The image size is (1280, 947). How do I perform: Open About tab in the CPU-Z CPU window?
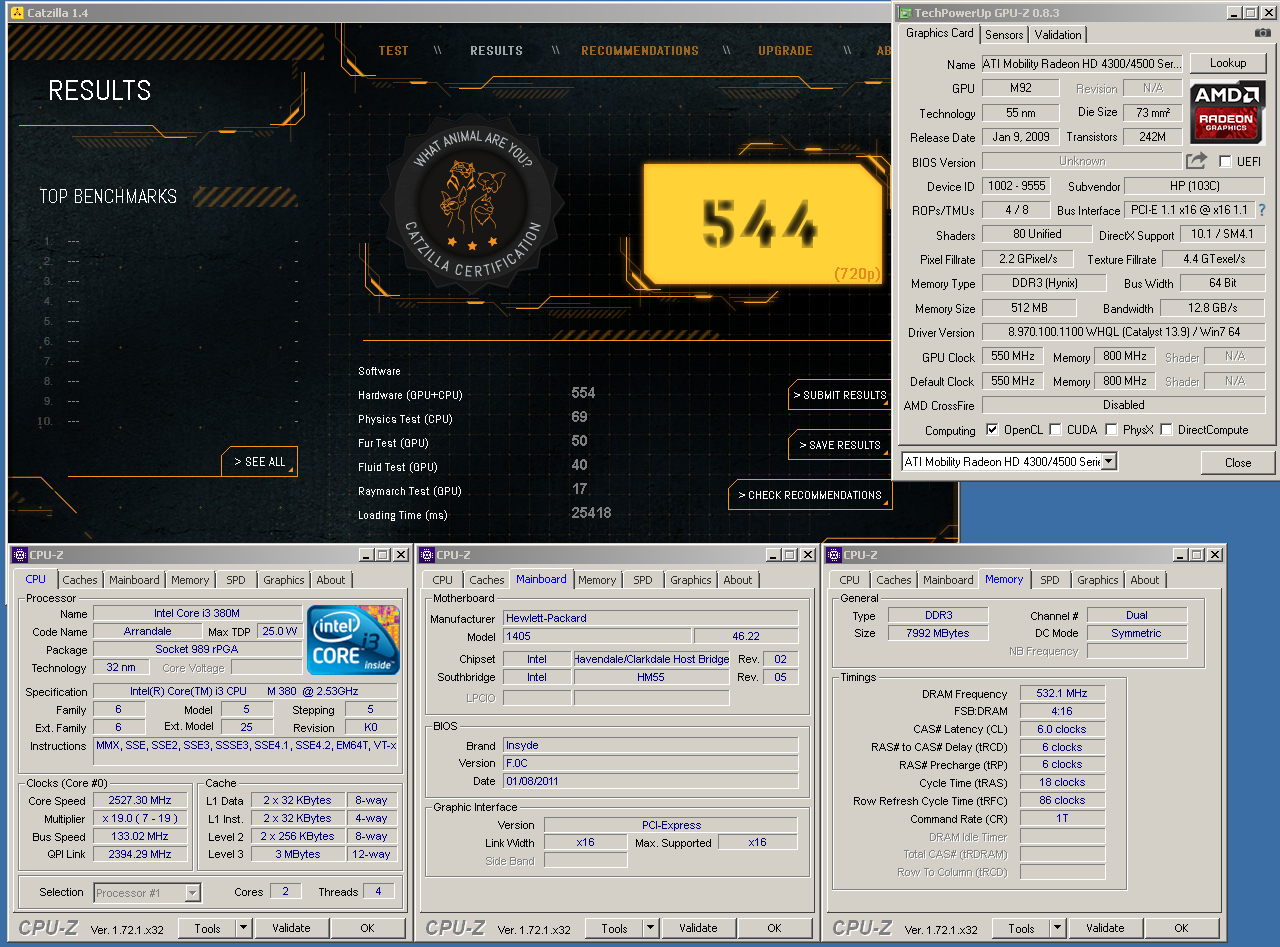point(331,580)
